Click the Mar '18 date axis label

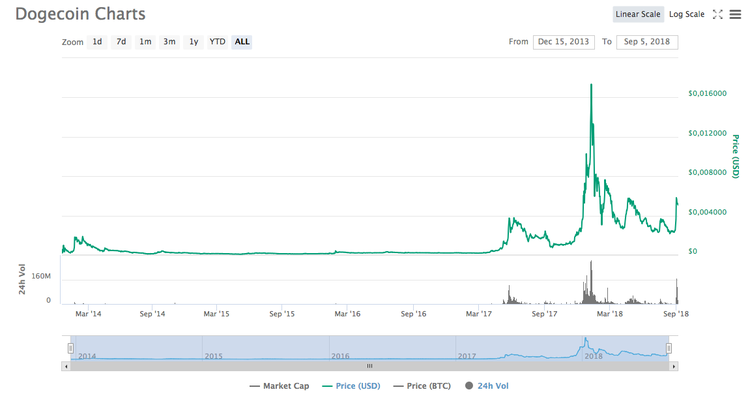pyautogui.click(x=610, y=314)
